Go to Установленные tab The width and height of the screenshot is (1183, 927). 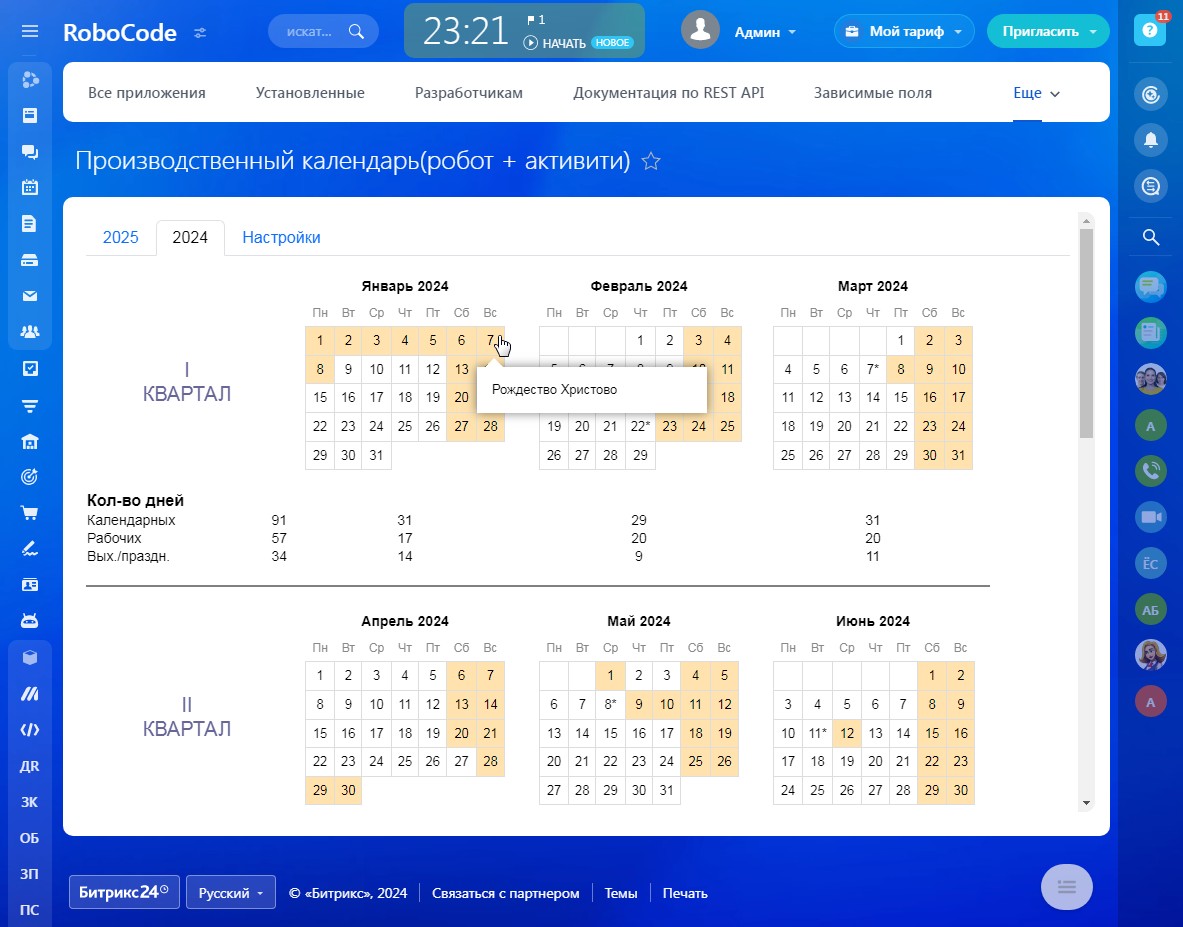pos(310,93)
